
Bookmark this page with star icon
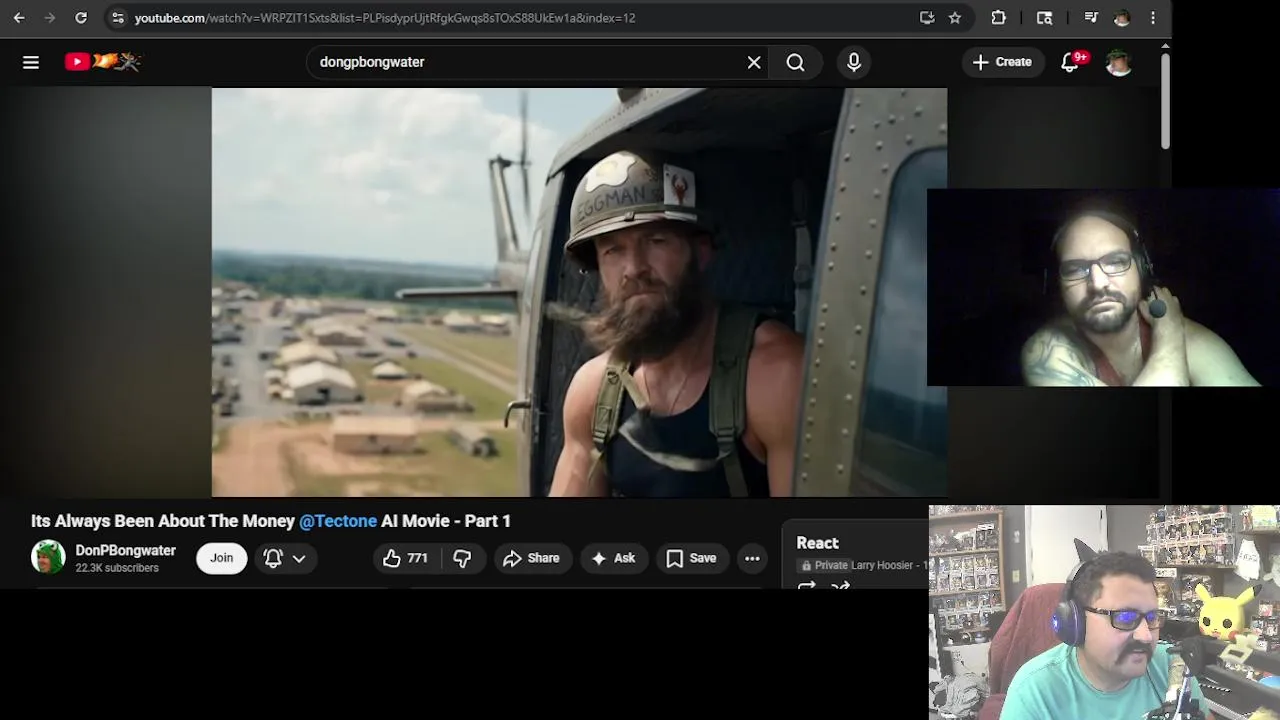(x=955, y=18)
